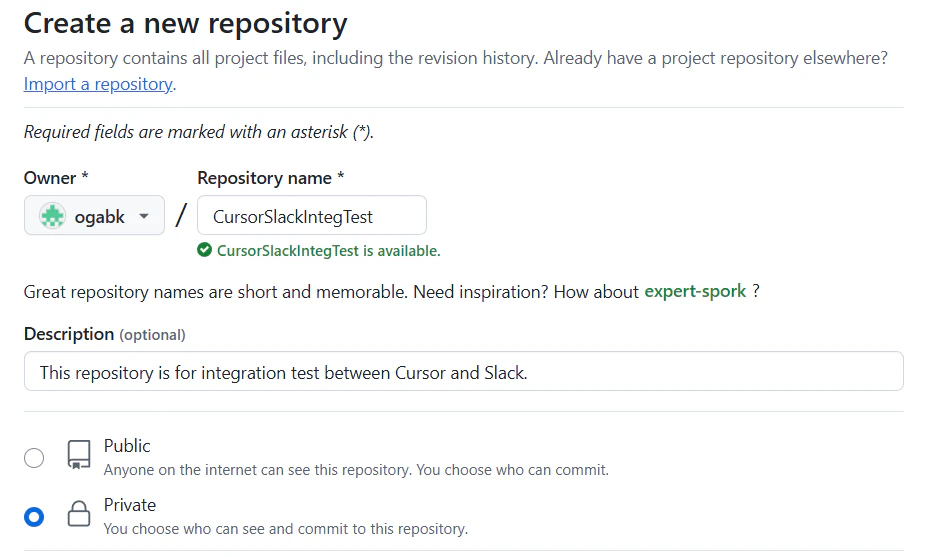Click the ogabk owner avatar icon
Image resolution: width=942 pixels, height=557 pixels.
coord(52,216)
